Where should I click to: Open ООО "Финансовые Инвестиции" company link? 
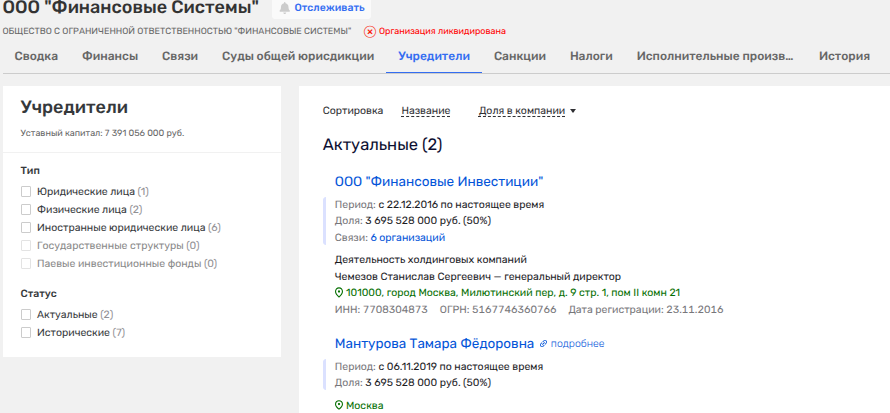439,182
